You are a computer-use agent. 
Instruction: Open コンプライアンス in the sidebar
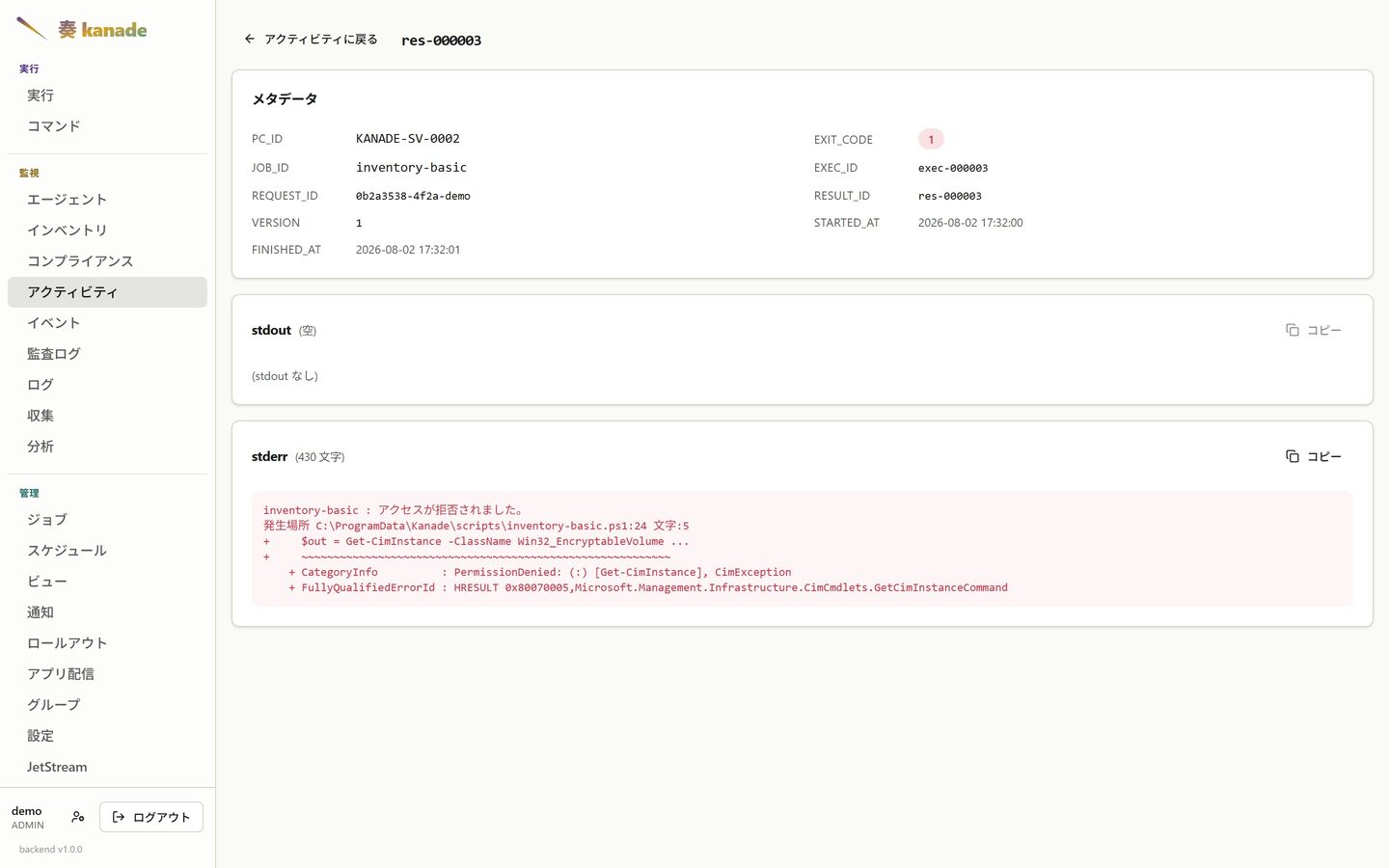coord(107,261)
